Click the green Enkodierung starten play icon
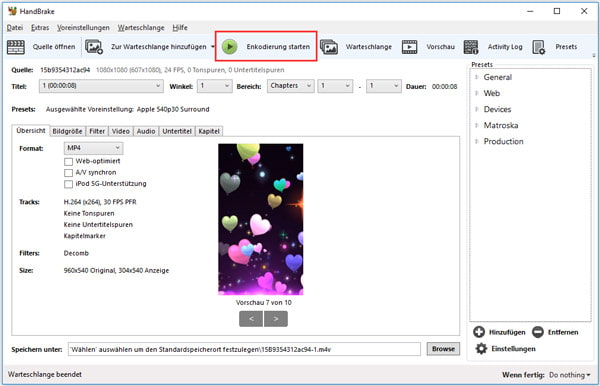Viewport: 600px width, 386px height. (230, 47)
